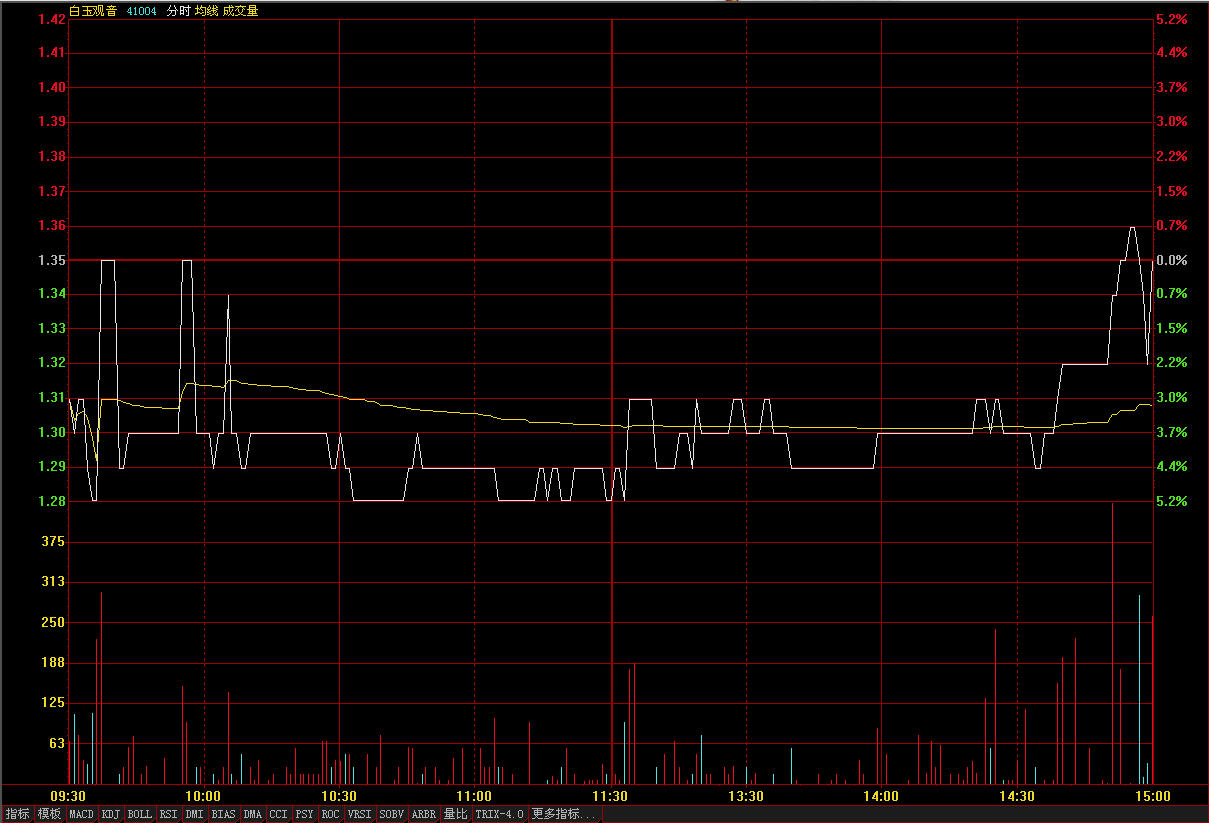
Task: Click the 15:00 time axis label
Action: (1152, 796)
